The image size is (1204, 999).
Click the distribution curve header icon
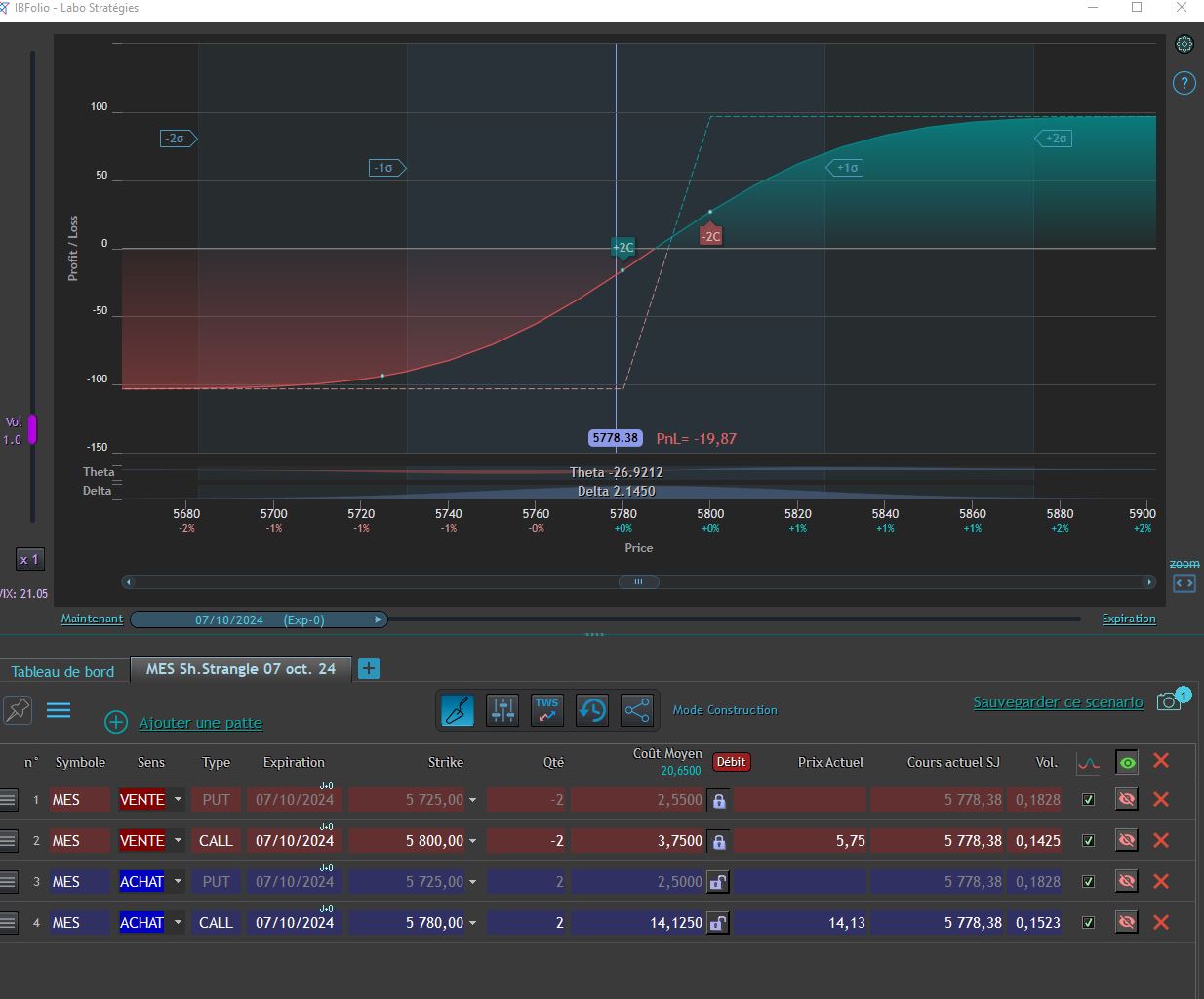1088,763
